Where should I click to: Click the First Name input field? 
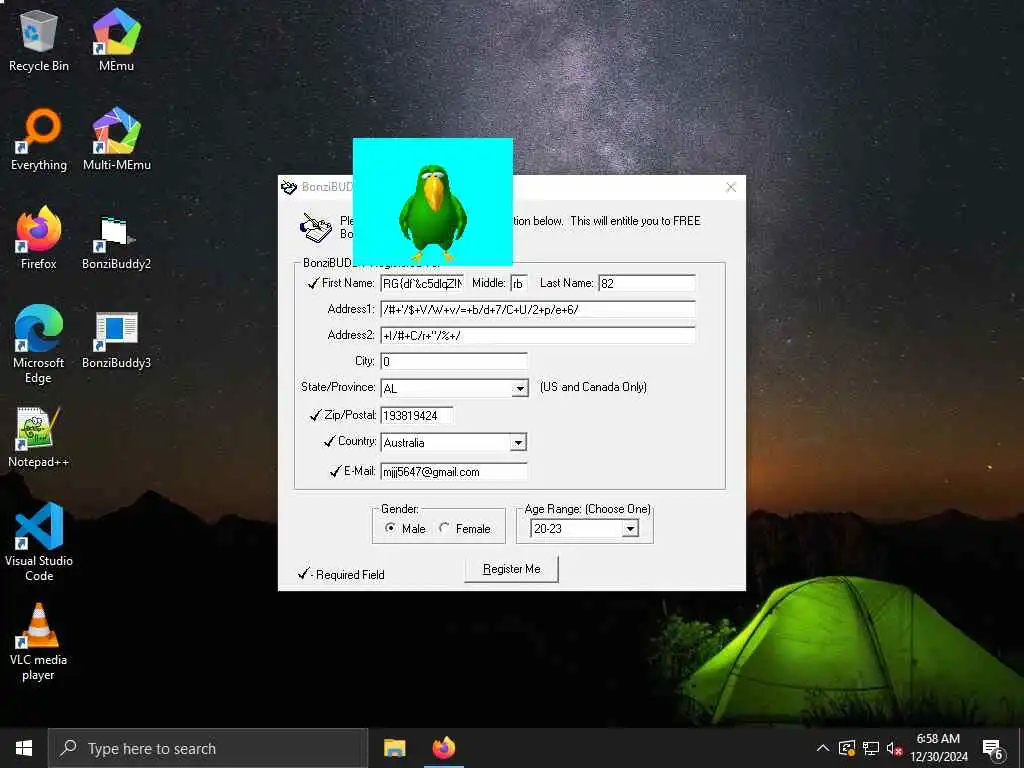click(423, 283)
